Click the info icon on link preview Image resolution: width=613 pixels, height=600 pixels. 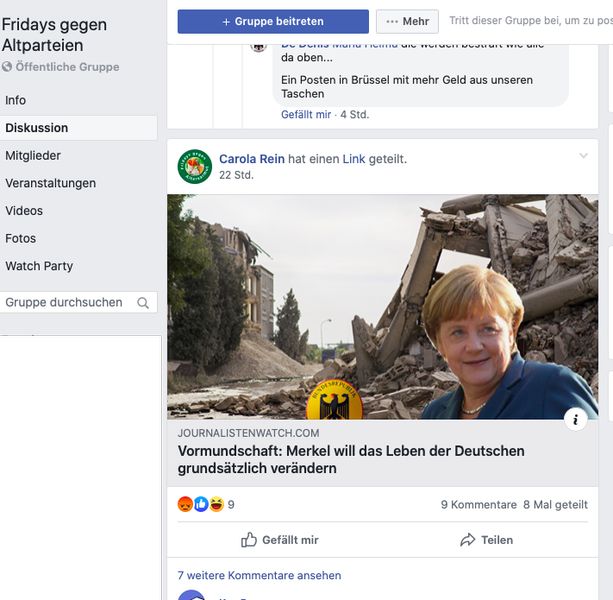click(575, 420)
